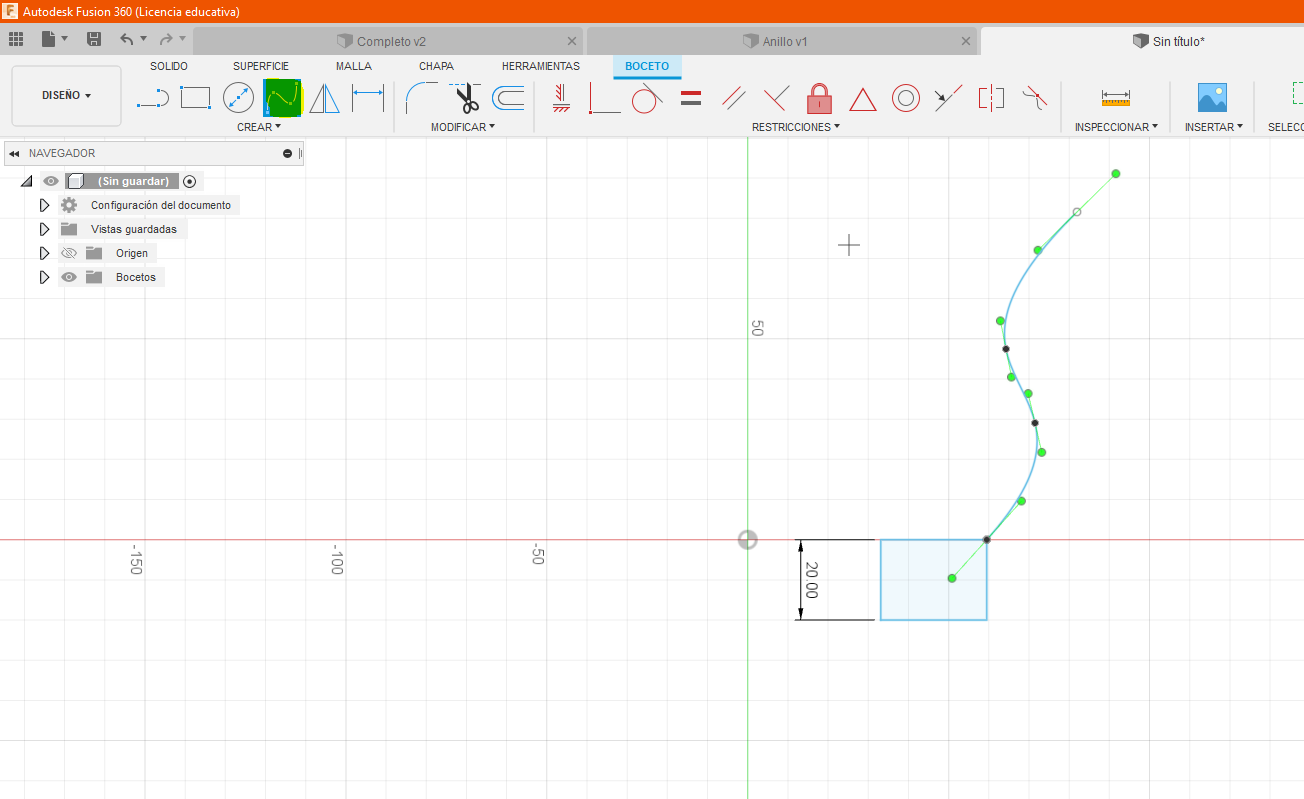
Task: Click inside the light blue square profile
Action: (x=933, y=580)
